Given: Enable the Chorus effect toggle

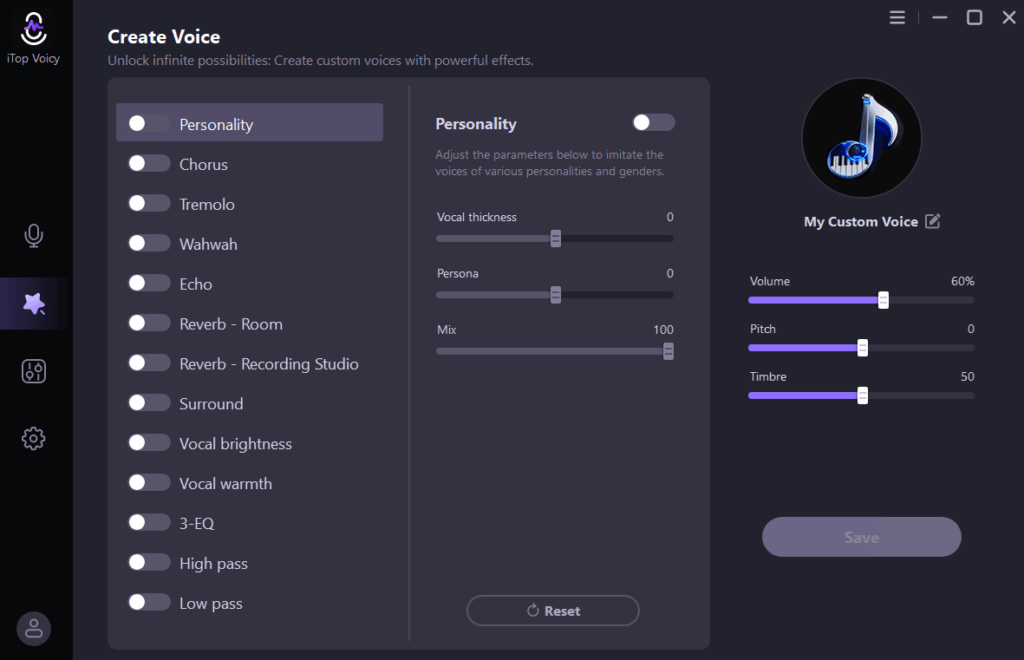Looking at the screenshot, I should pyautogui.click(x=149, y=164).
